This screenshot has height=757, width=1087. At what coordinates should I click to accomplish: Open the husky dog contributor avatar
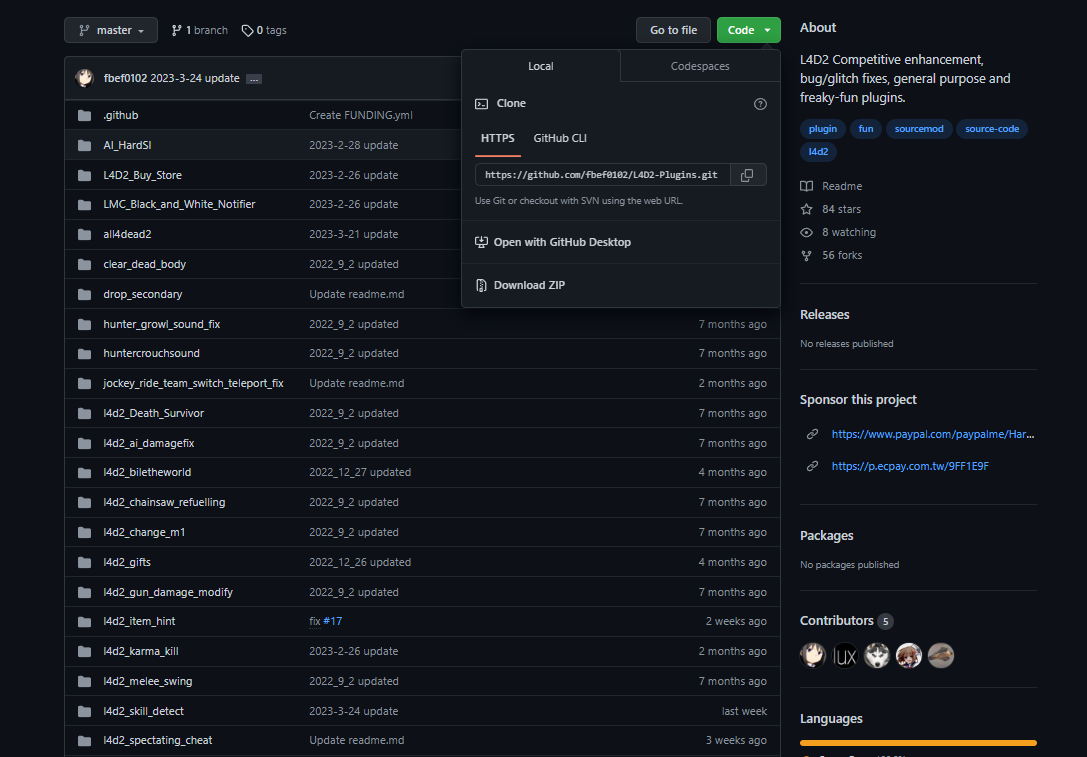pyautogui.click(x=876, y=655)
